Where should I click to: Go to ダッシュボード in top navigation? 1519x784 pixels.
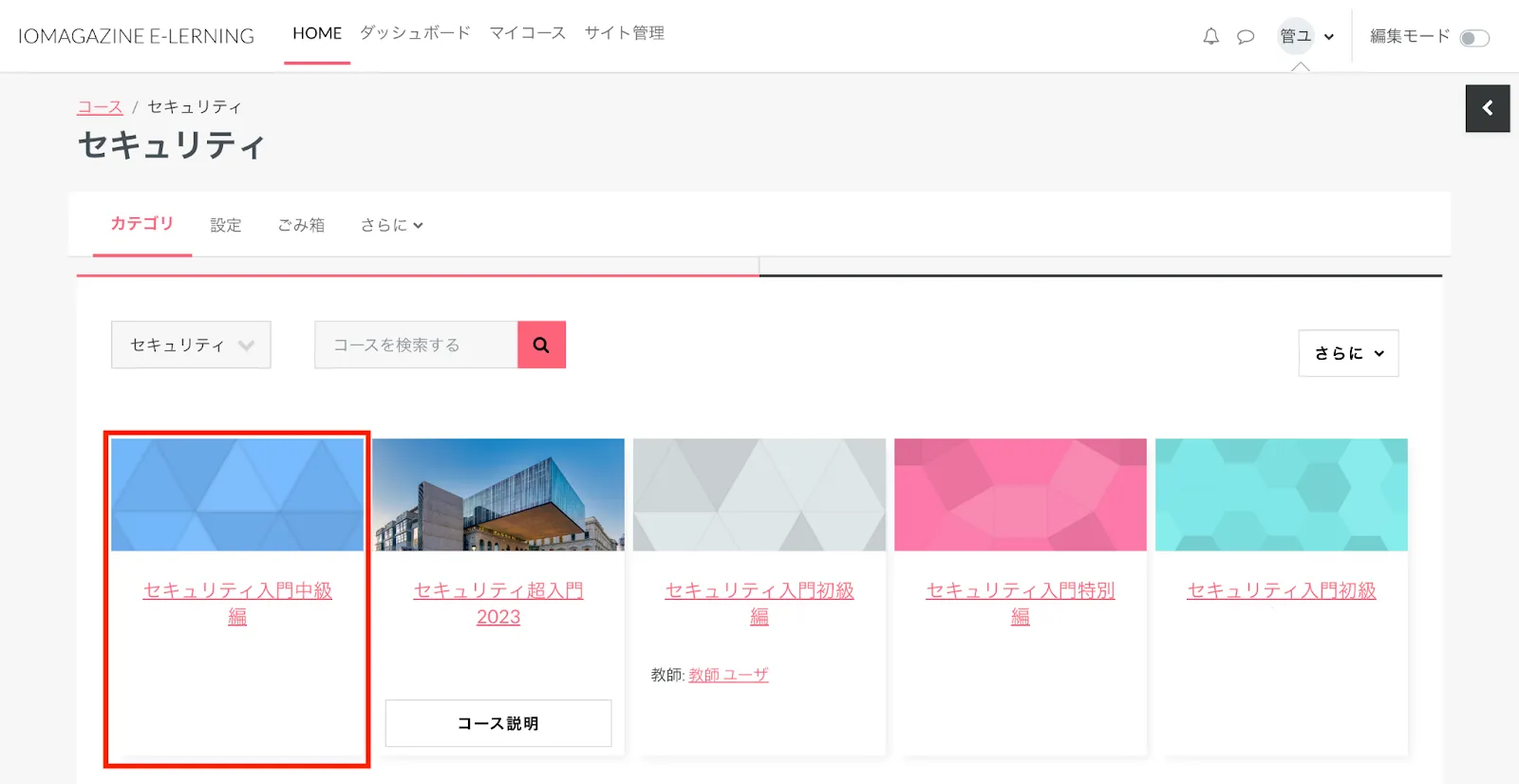click(x=415, y=33)
